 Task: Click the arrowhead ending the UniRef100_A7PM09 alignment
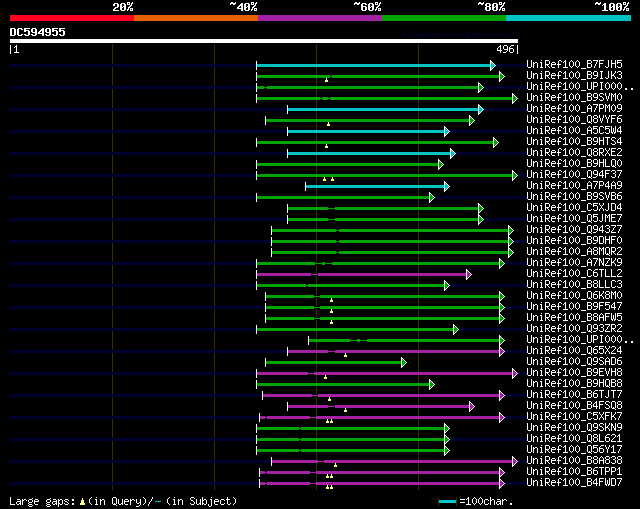[481, 109]
